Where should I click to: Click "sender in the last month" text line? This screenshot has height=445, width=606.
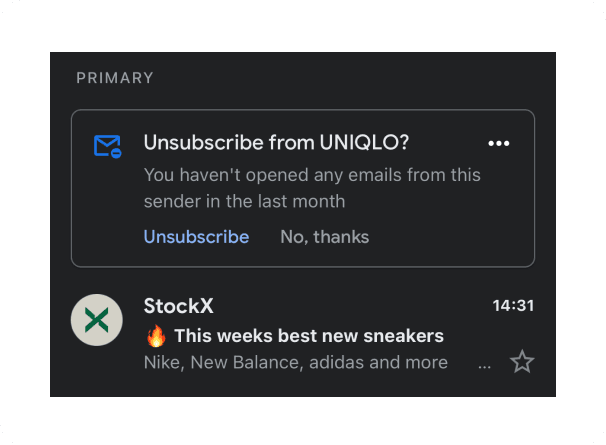pos(244,201)
